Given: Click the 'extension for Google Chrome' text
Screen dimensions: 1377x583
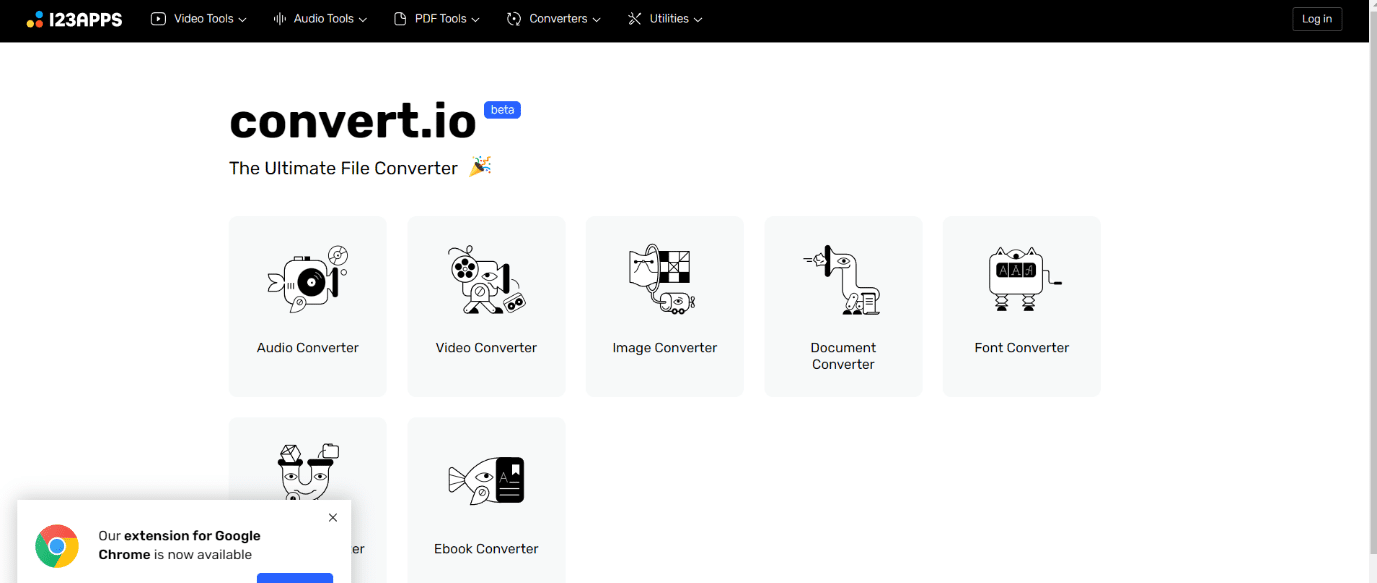Looking at the screenshot, I should point(179,545).
